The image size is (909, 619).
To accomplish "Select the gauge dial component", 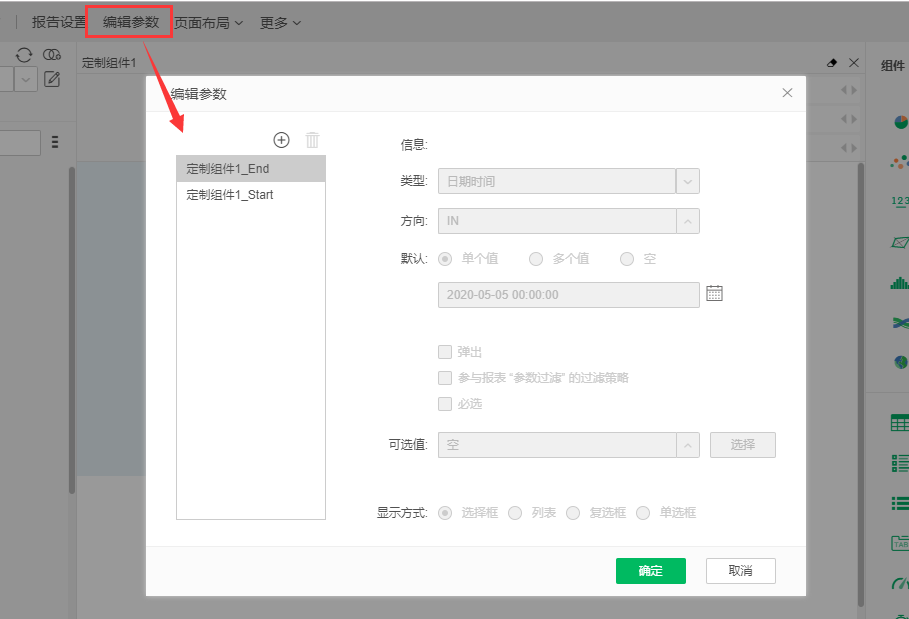I will click(x=900, y=582).
